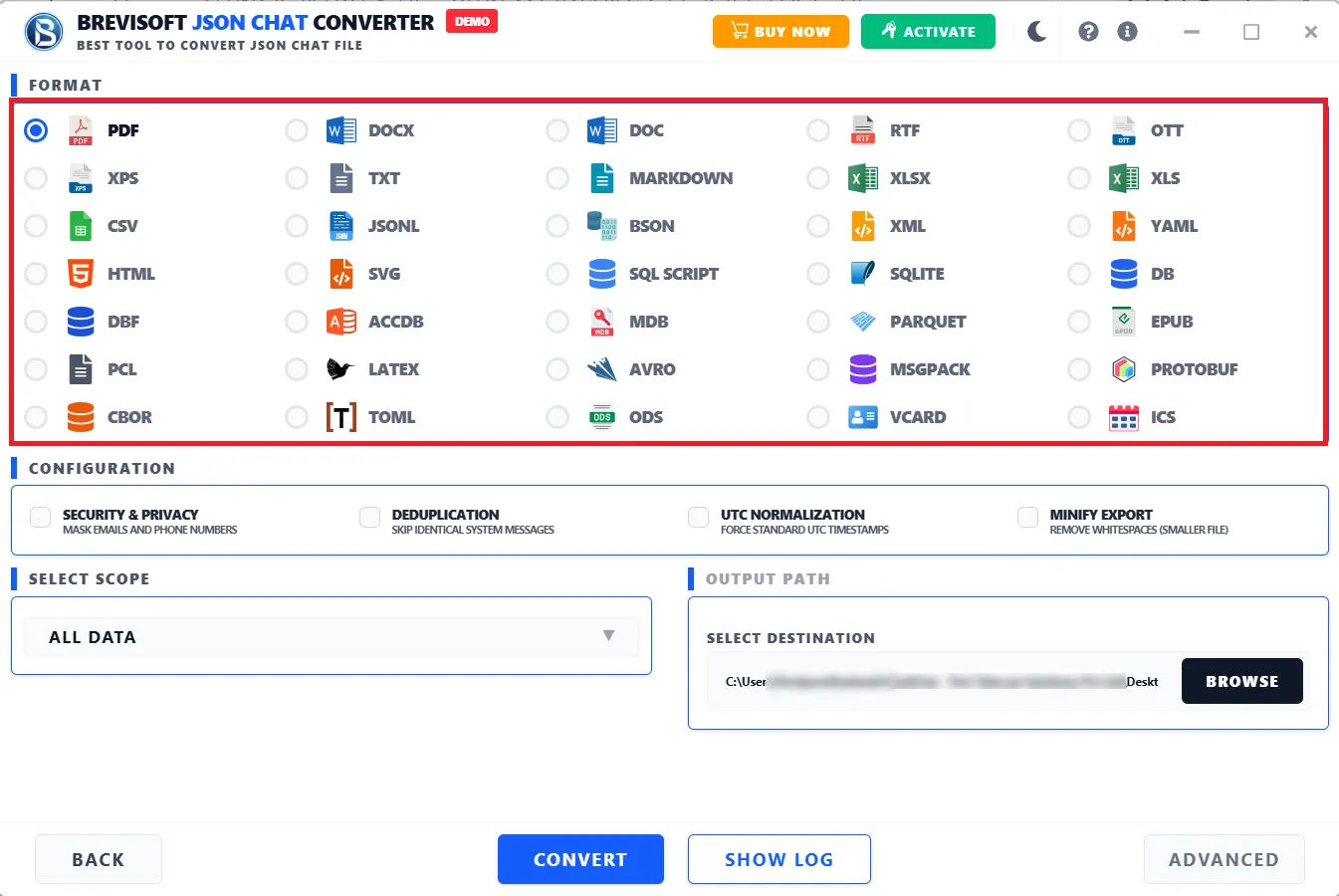1339x896 pixels.
Task: Open the info icon in the title bar
Action: tap(1128, 32)
